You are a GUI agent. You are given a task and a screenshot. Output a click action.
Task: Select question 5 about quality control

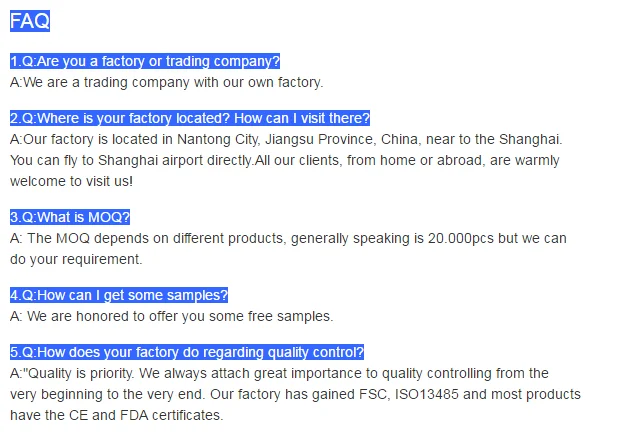pos(187,352)
